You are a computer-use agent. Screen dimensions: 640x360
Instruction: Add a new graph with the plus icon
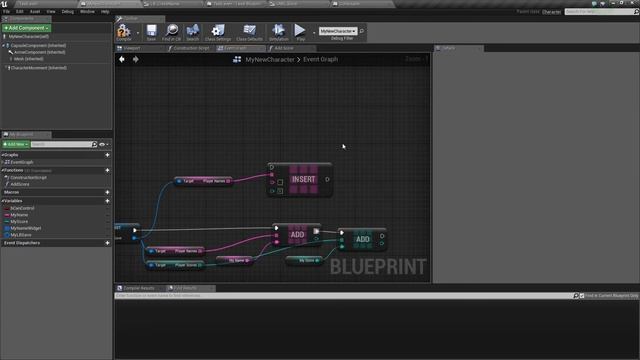click(107, 155)
